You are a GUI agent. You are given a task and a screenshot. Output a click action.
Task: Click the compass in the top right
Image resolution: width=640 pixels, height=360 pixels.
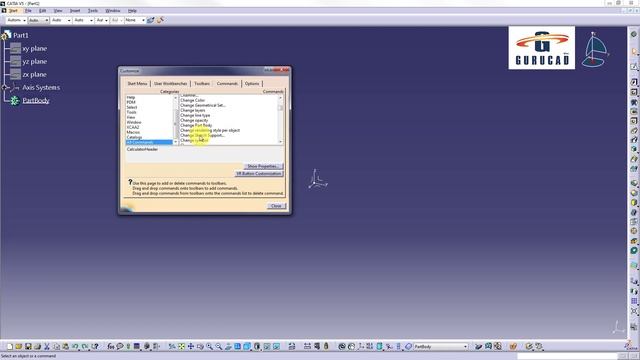pyautogui.click(x=595, y=49)
